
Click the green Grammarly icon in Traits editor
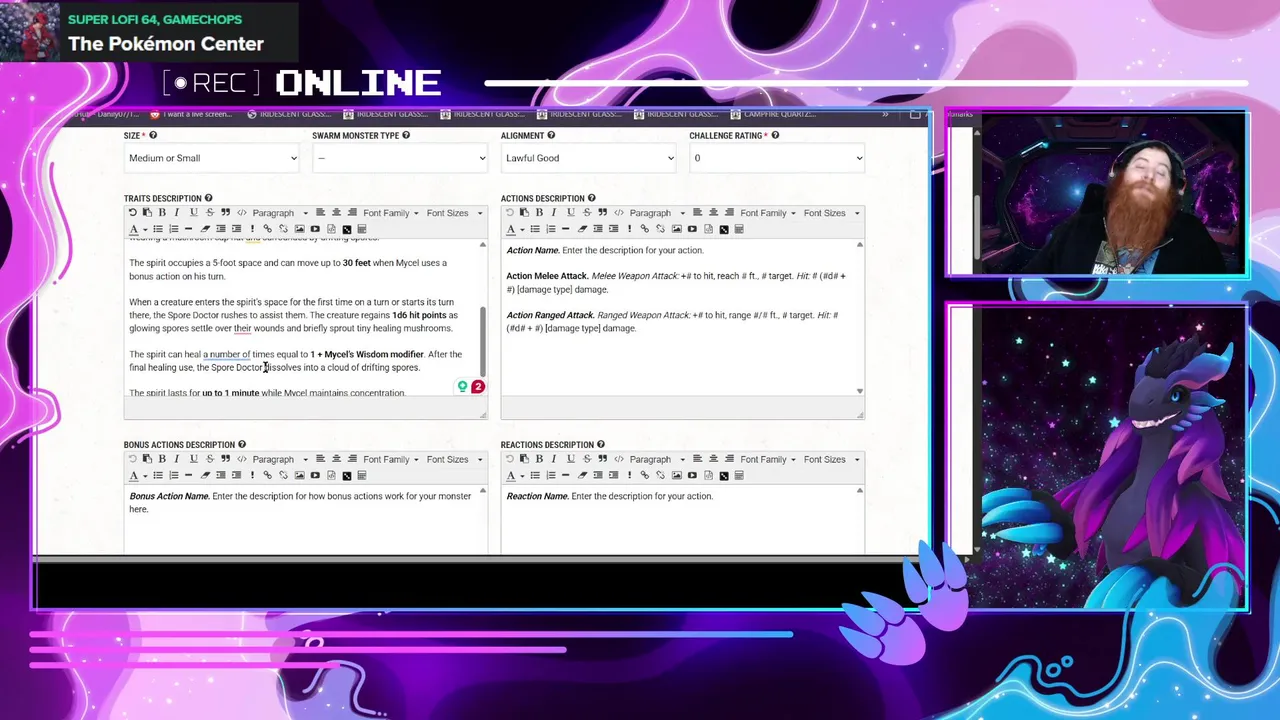(x=462, y=386)
